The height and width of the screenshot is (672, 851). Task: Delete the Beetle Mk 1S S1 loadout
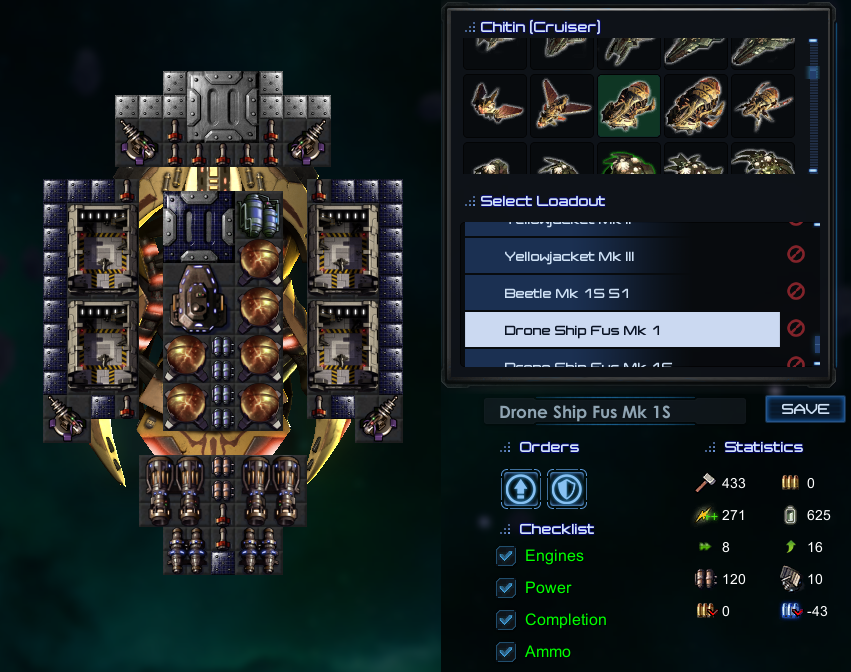(x=796, y=291)
